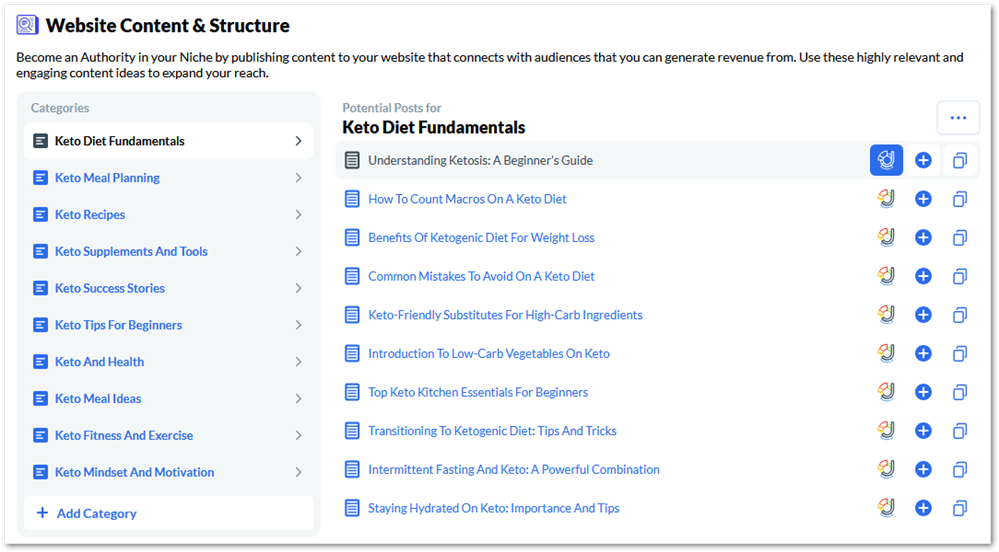This screenshot has height=552, width=999.
Task: Copy the Transitioning To Ketogenic Diet title
Action: 960,431
